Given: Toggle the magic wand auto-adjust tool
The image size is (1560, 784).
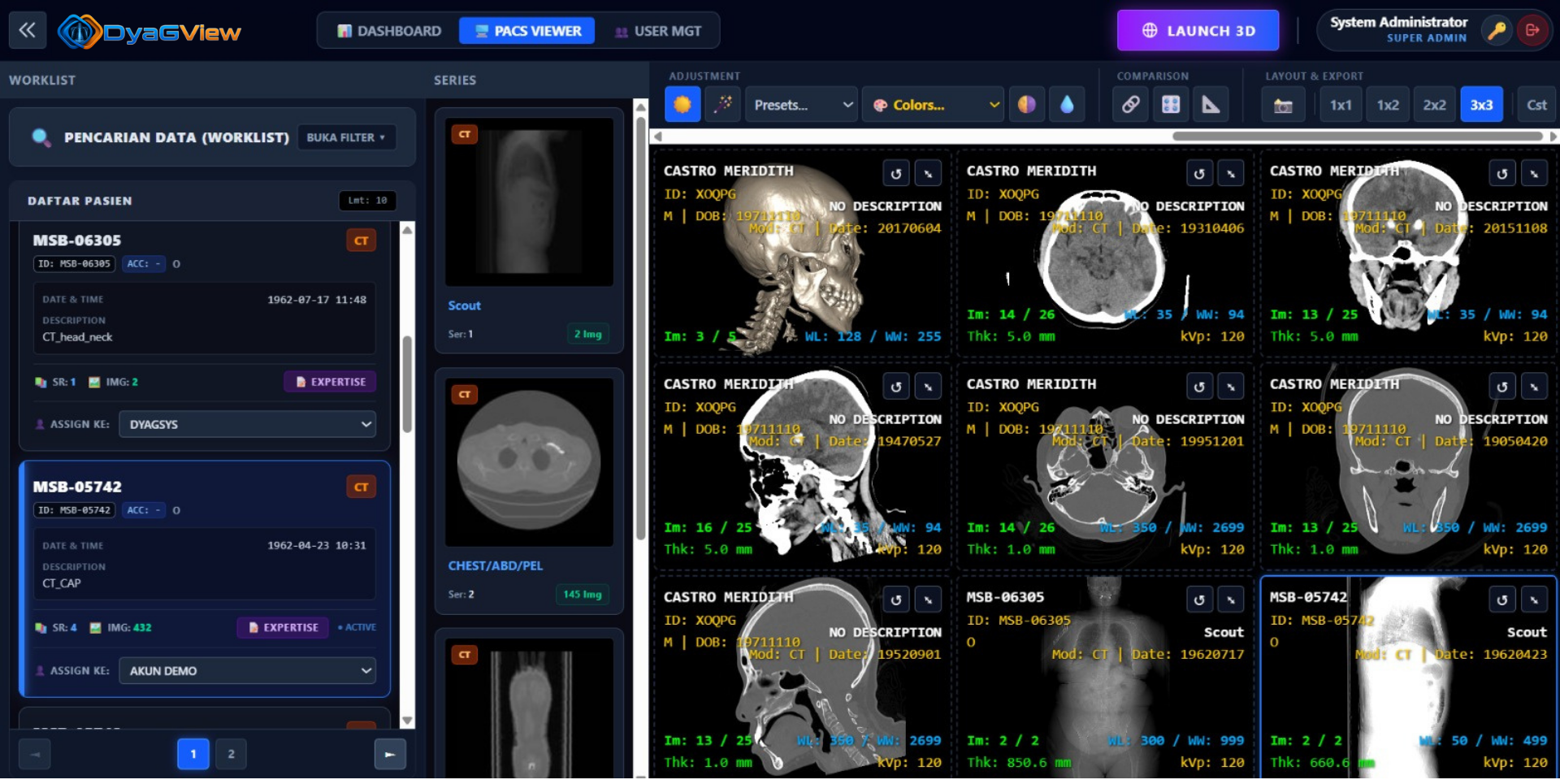Looking at the screenshot, I should (x=722, y=105).
